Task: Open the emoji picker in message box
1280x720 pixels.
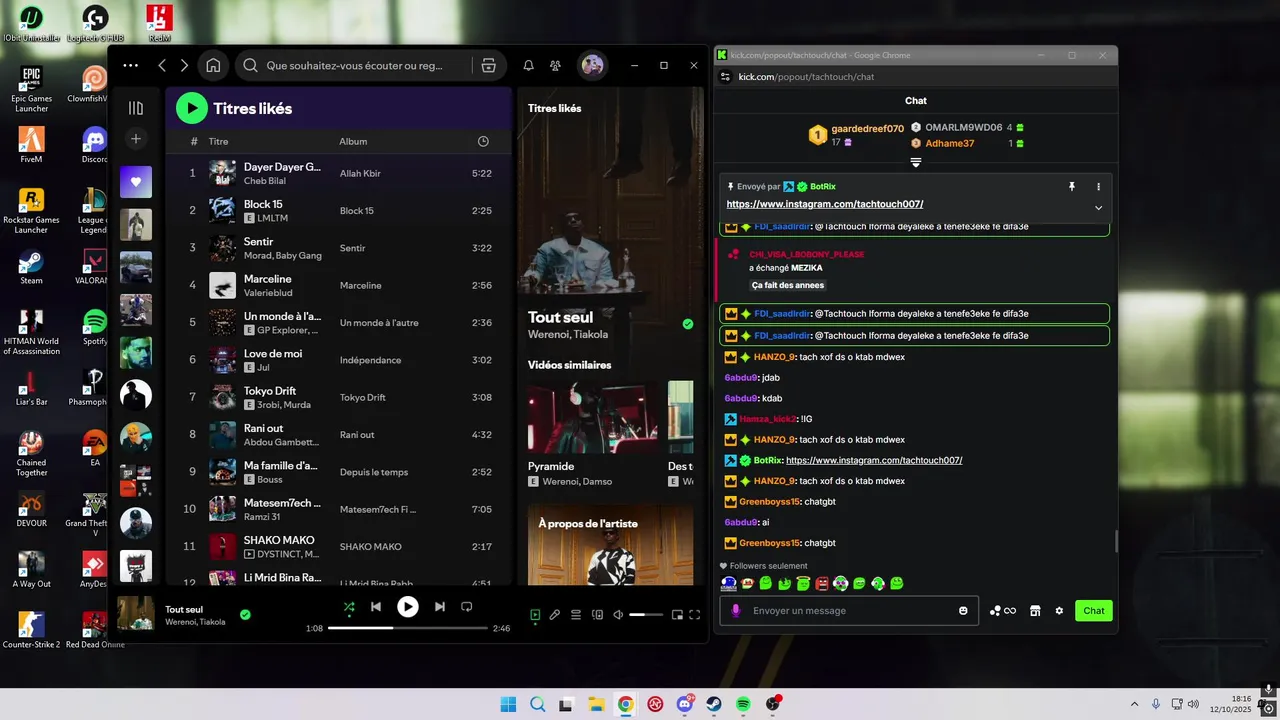Action: (x=964, y=611)
